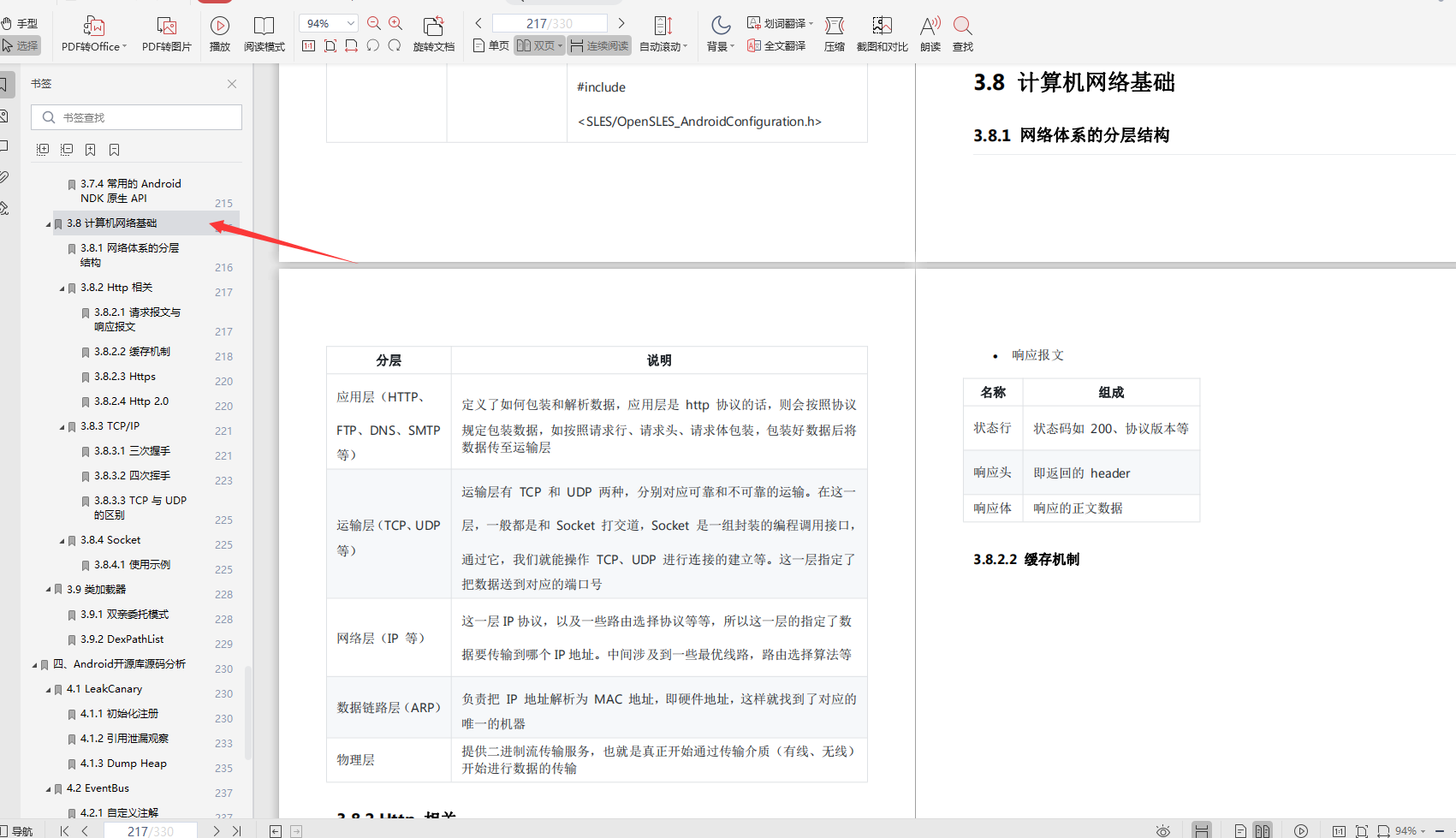Image resolution: width=1456 pixels, height=838 pixels.
Task: Rotate page counterclockwise icon
Action: [x=373, y=45]
